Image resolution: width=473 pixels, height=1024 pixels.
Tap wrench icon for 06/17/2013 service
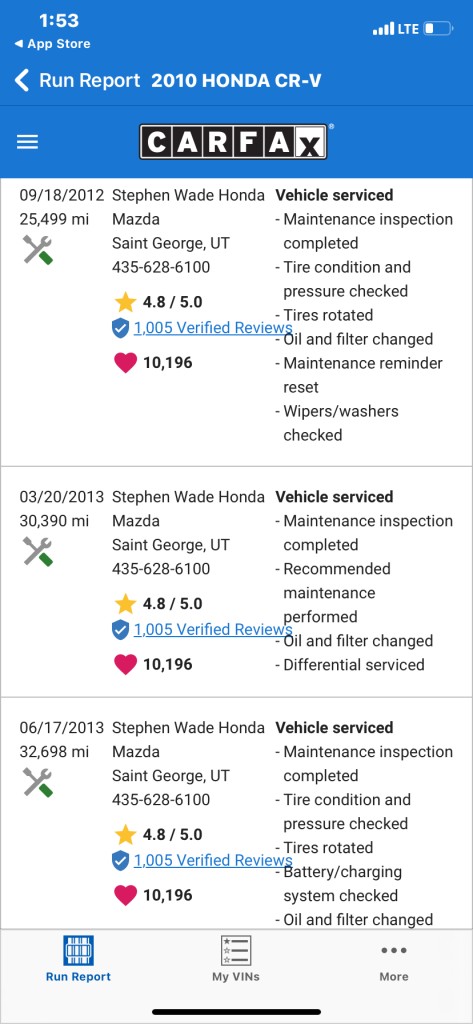coord(38,782)
